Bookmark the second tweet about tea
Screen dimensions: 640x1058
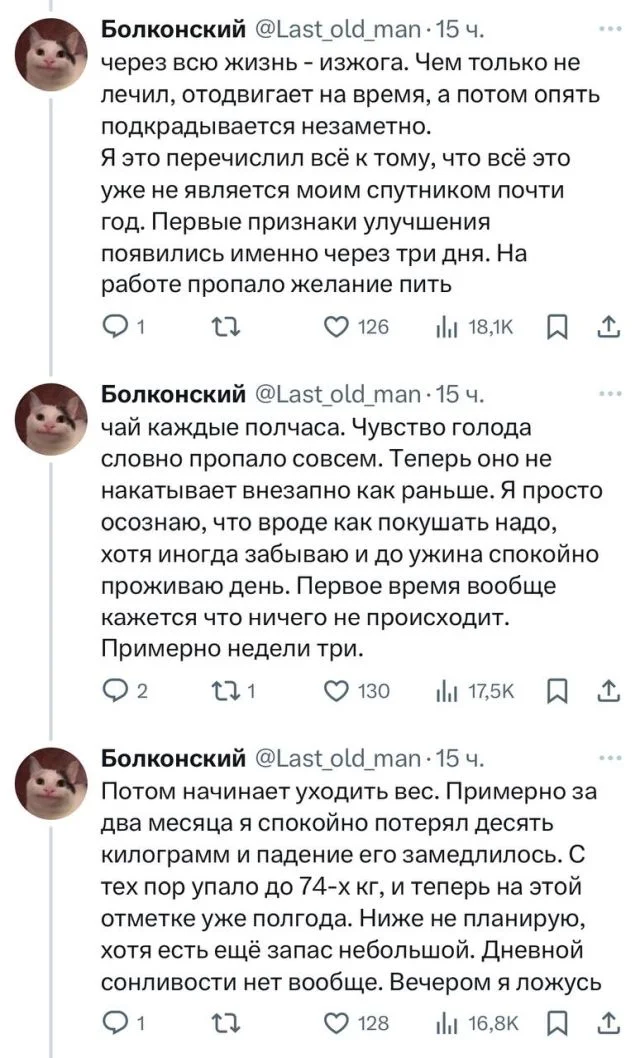556,691
